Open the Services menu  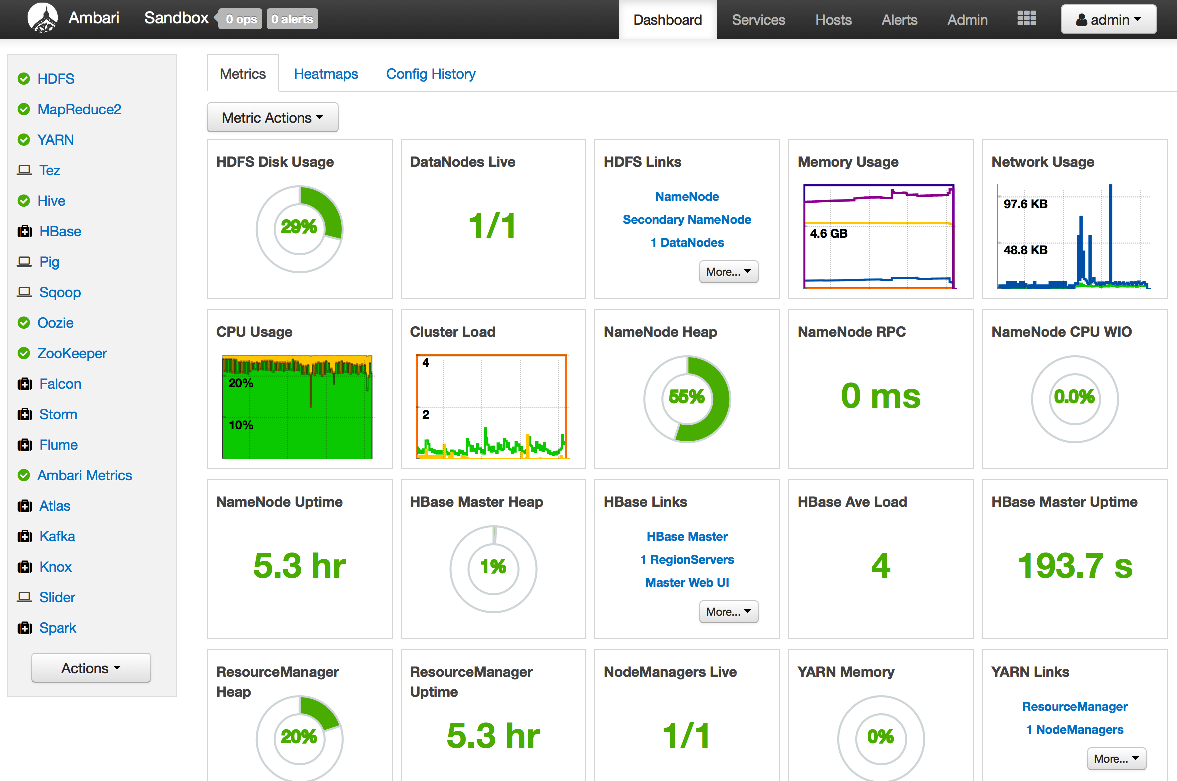tap(759, 20)
